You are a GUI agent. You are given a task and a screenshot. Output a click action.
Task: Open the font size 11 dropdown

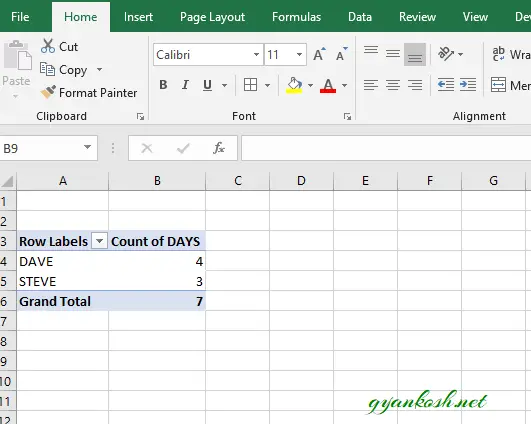tap(299, 54)
